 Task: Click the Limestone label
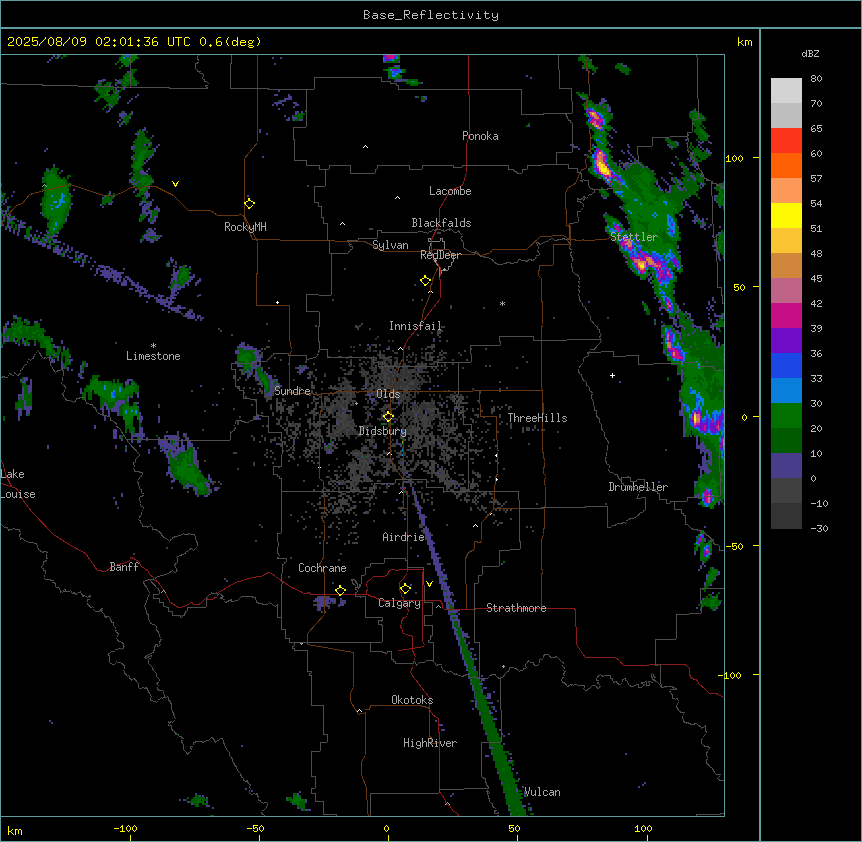153,356
